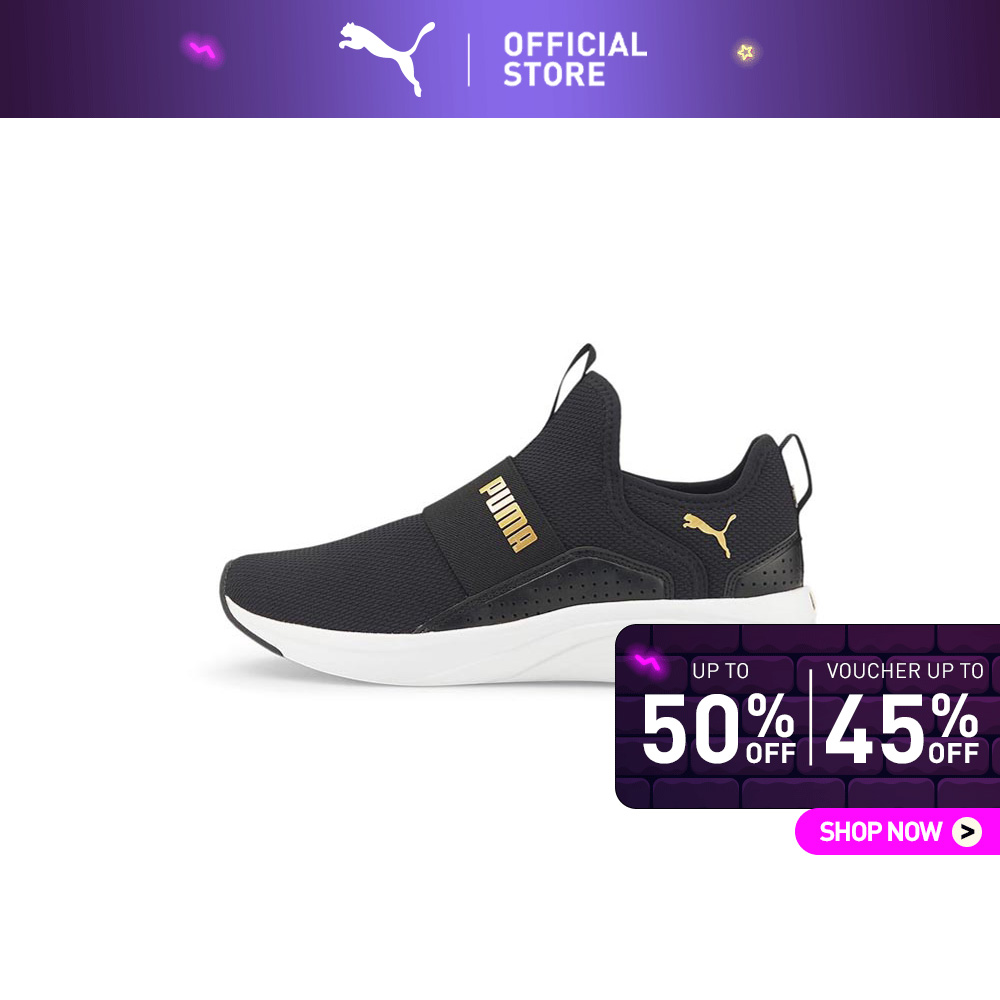Click the heel pull loop of the shoe
The height and width of the screenshot is (1000, 1000).
click(798, 471)
